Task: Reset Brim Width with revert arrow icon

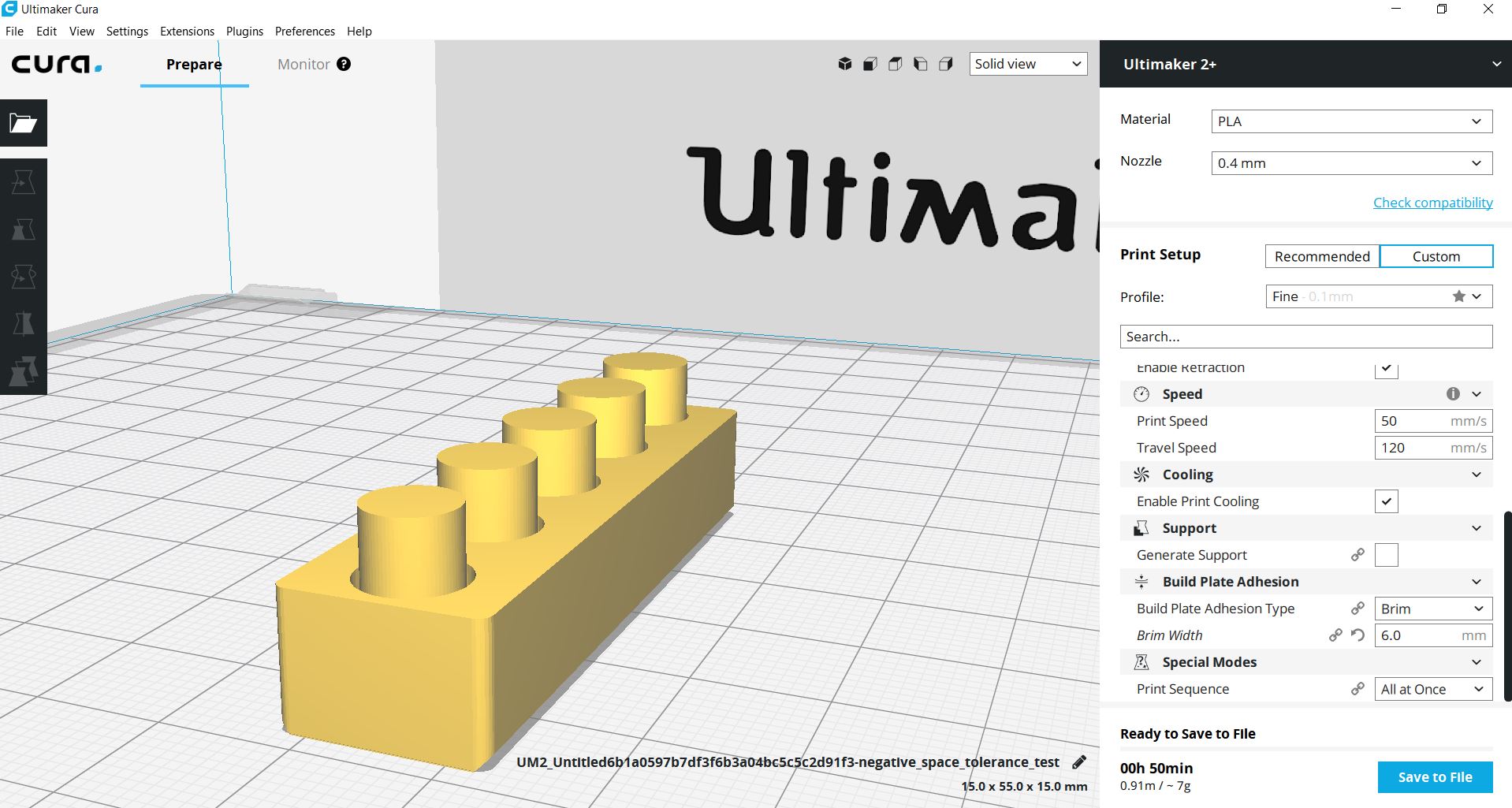Action: pos(1357,635)
